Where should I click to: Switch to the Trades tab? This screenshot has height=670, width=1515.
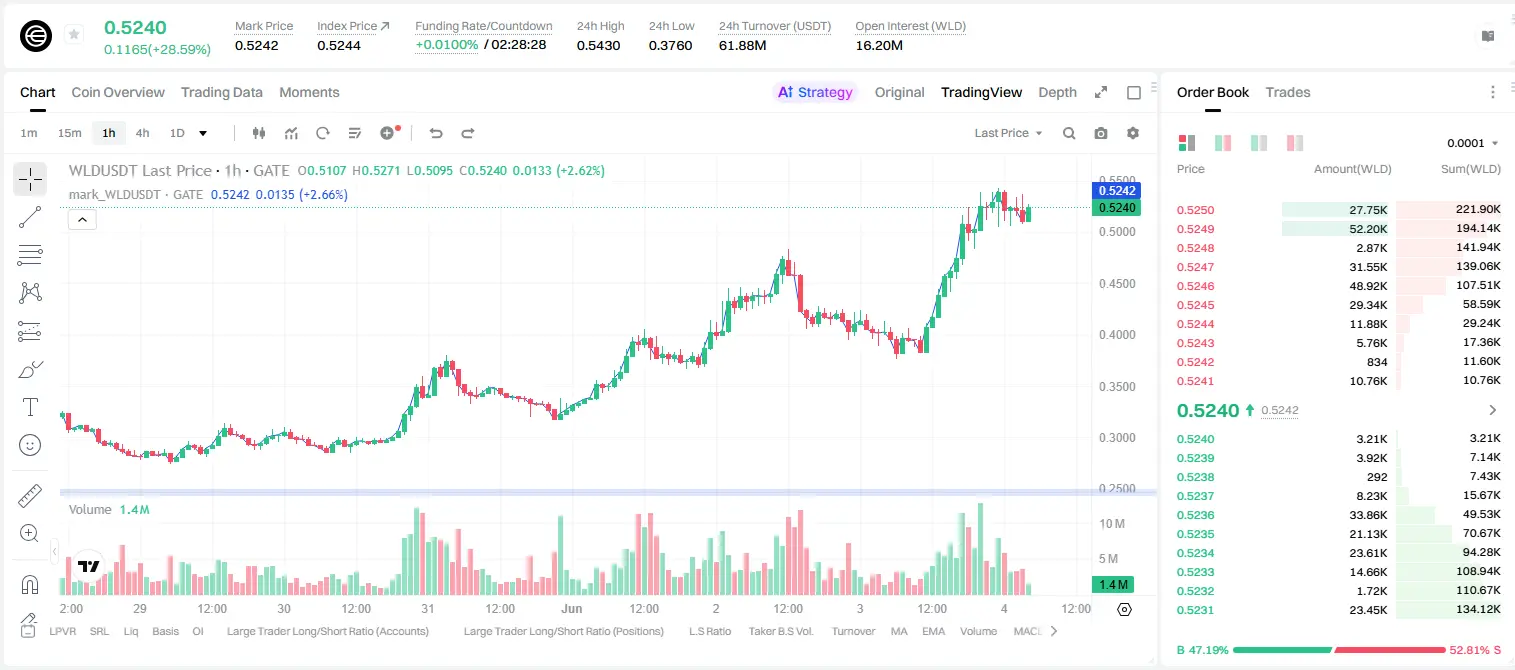pos(1287,92)
